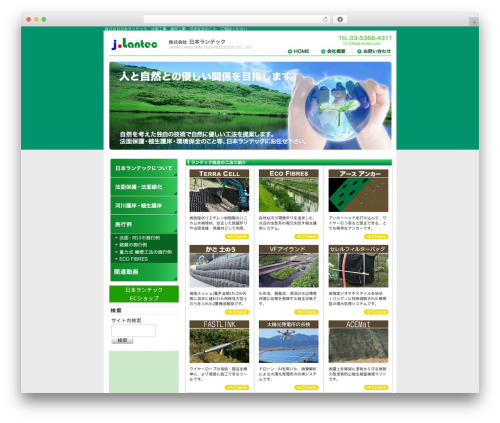This screenshot has width=500, height=423.
Task: Open 重力式 擁壁工法の施行例 submenu link
Action: point(145,252)
